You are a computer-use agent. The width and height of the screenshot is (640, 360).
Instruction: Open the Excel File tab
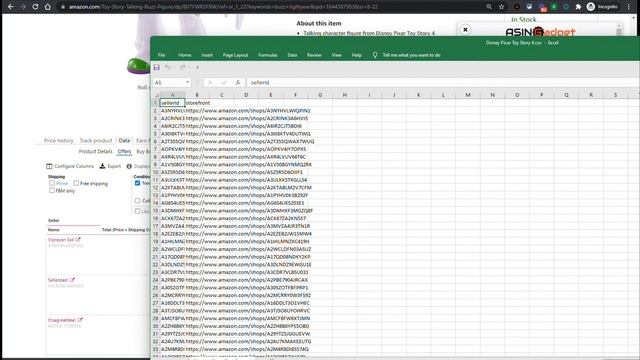point(162,55)
